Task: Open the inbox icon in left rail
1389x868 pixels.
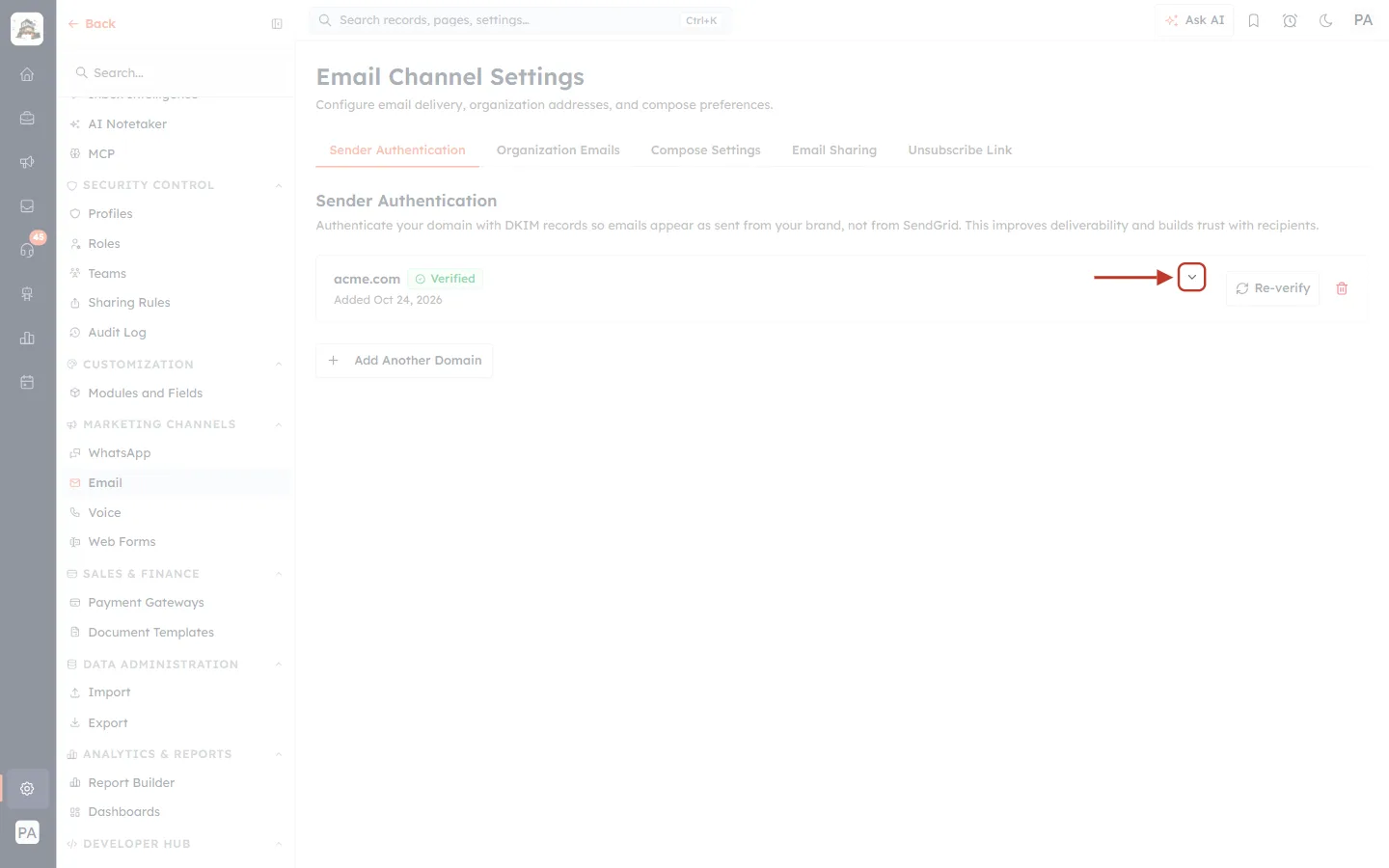Action: point(27,205)
